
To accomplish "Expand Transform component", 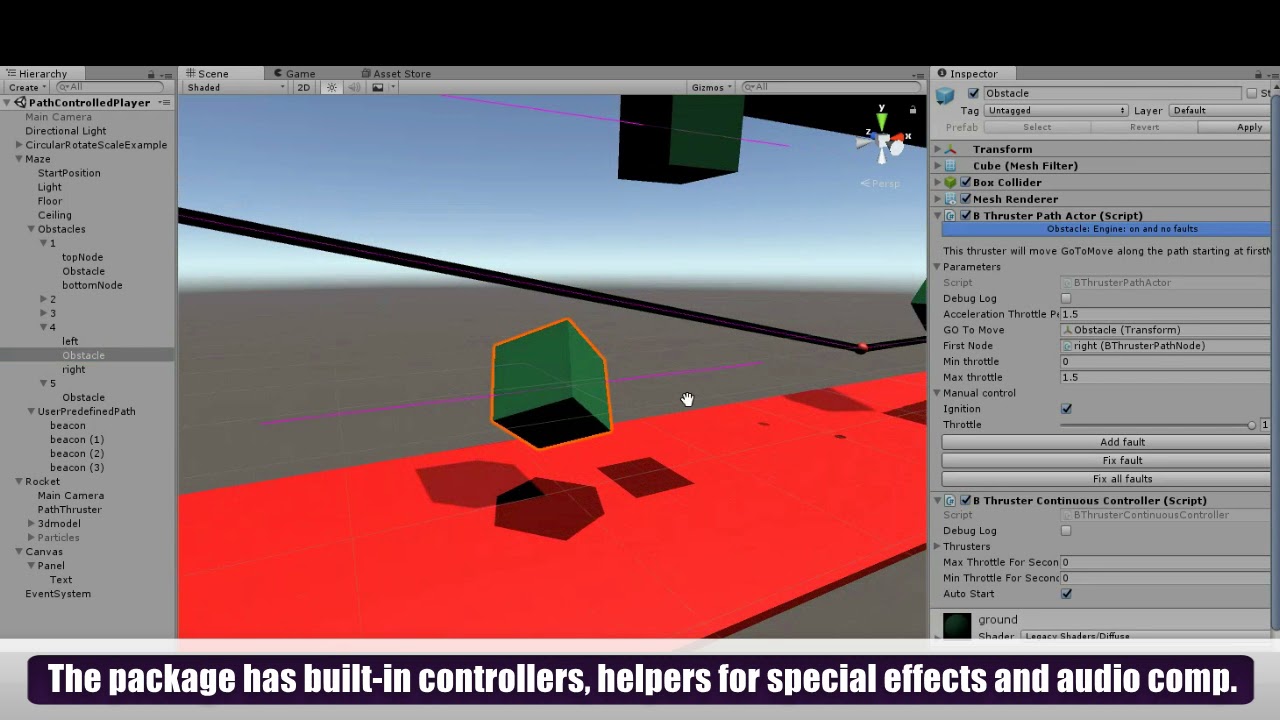I will point(938,149).
